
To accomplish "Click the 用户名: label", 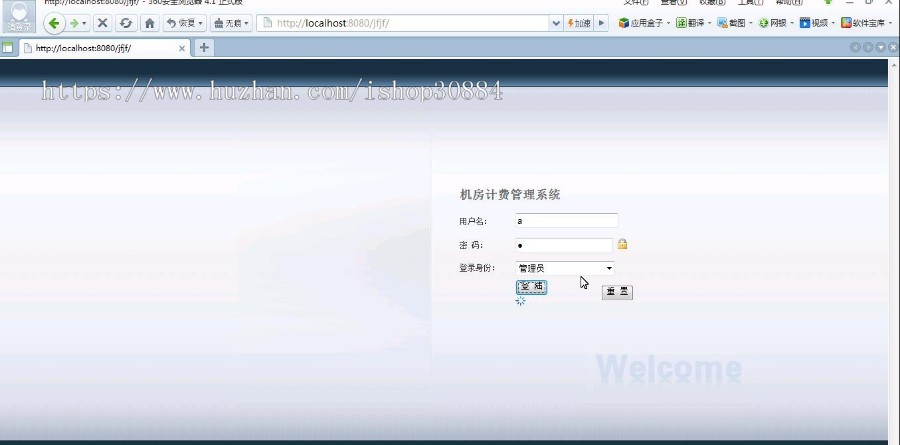I will [473, 221].
